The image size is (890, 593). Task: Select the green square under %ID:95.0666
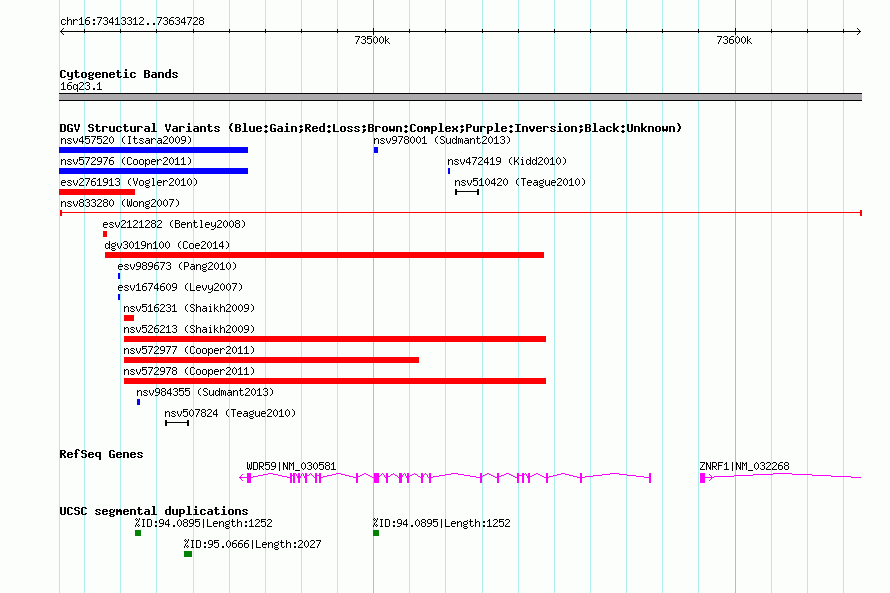click(x=188, y=554)
